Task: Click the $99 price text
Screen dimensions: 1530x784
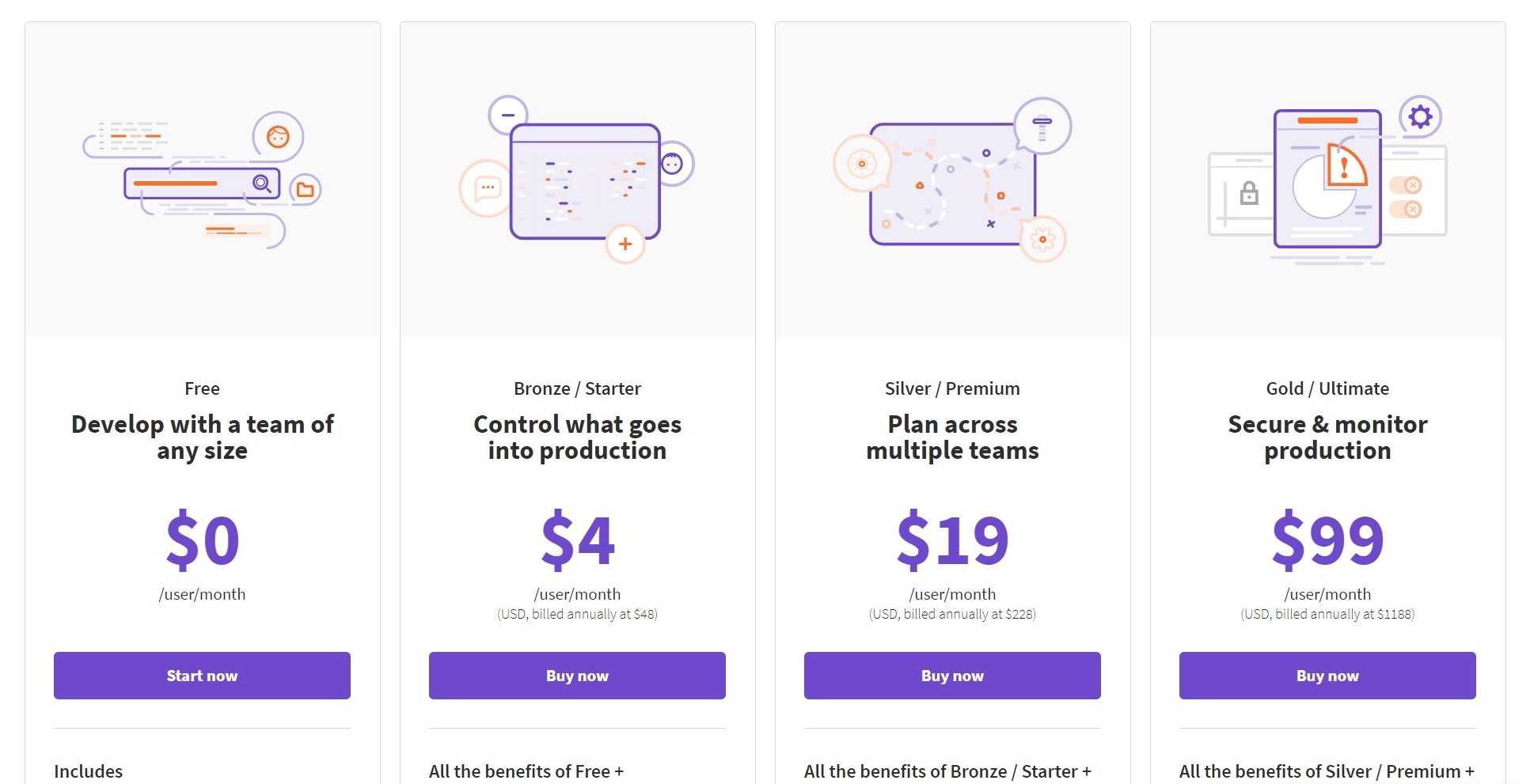Action: click(x=1327, y=540)
